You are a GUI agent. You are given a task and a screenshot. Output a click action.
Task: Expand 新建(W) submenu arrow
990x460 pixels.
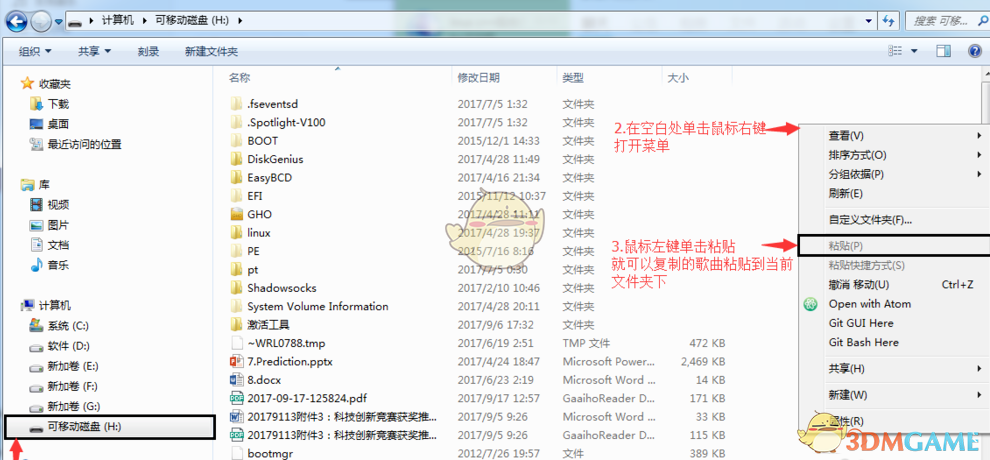tap(979, 394)
